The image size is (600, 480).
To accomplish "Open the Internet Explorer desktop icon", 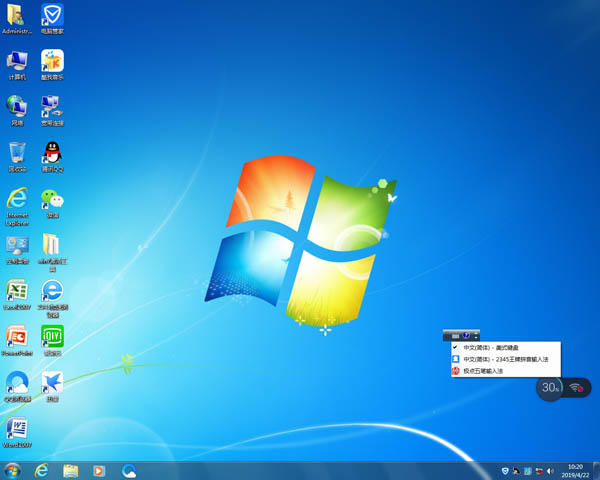I will tap(17, 199).
